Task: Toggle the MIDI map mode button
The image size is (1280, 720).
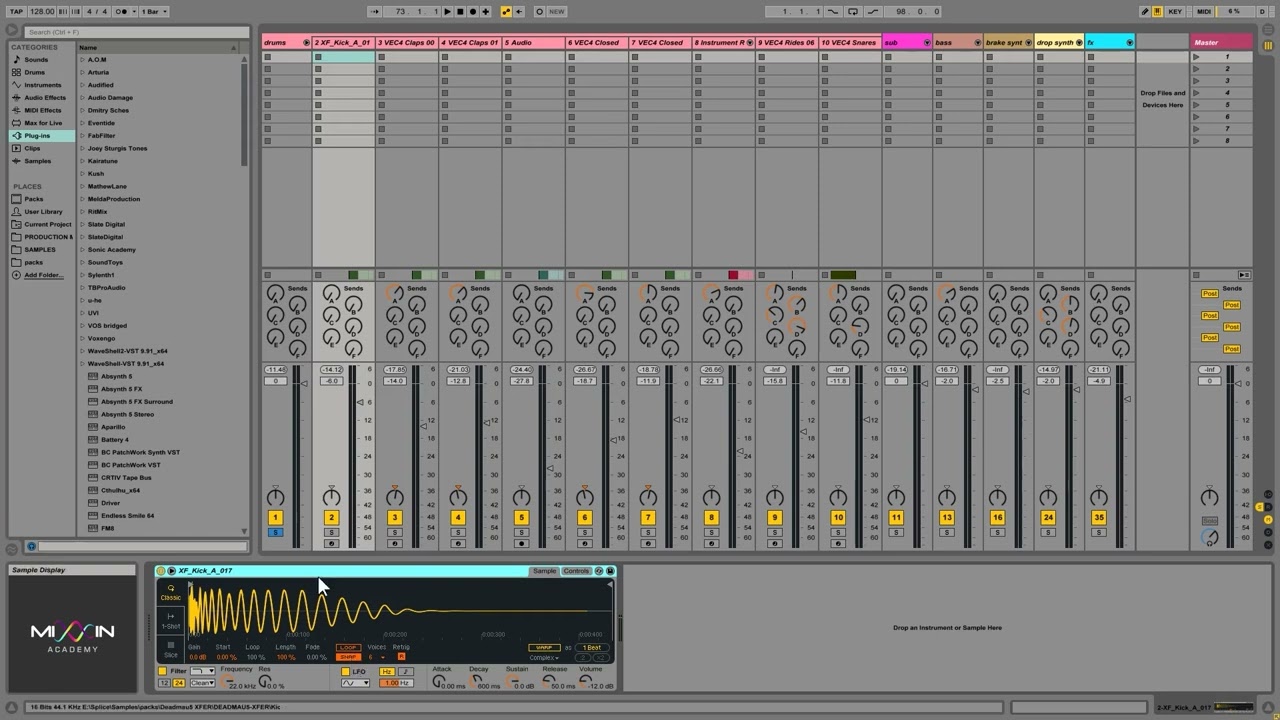Action: (1203, 11)
